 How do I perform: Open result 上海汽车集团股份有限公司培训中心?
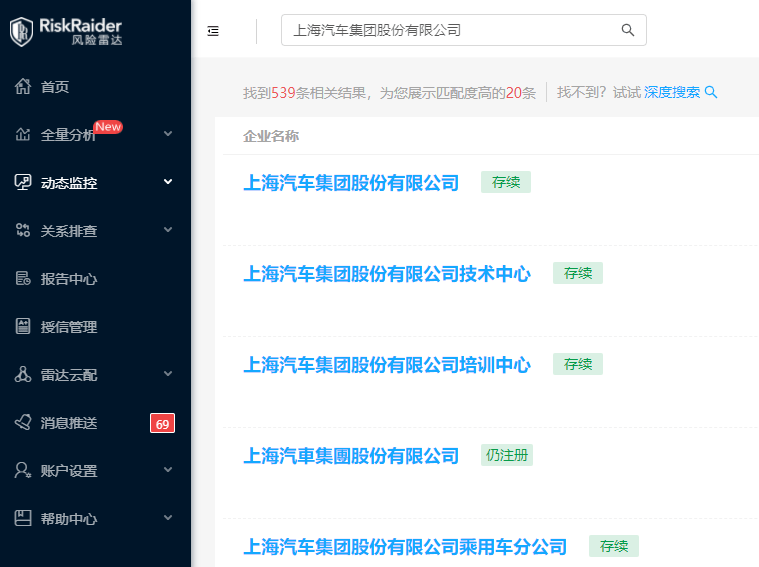(x=387, y=365)
